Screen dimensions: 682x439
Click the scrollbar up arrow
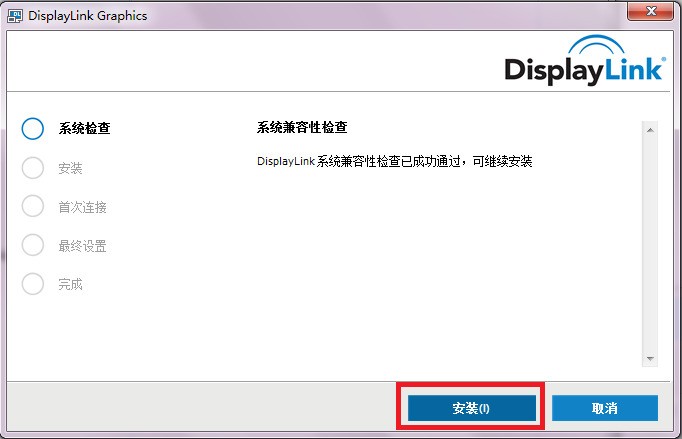pyautogui.click(x=650, y=130)
